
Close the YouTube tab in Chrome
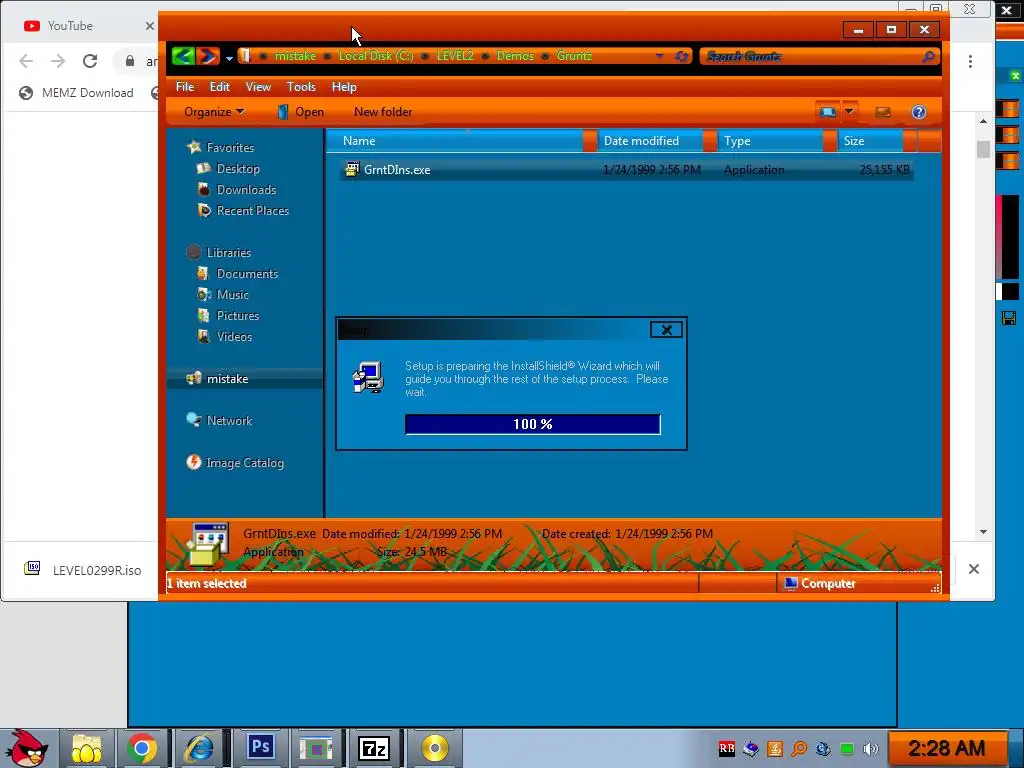[x=150, y=26]
